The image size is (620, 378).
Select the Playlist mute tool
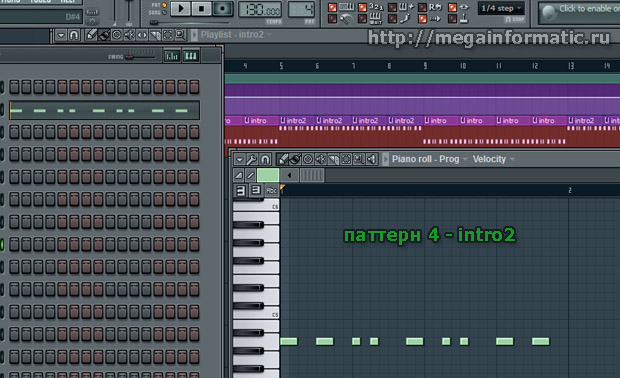(x=129, y=35)
